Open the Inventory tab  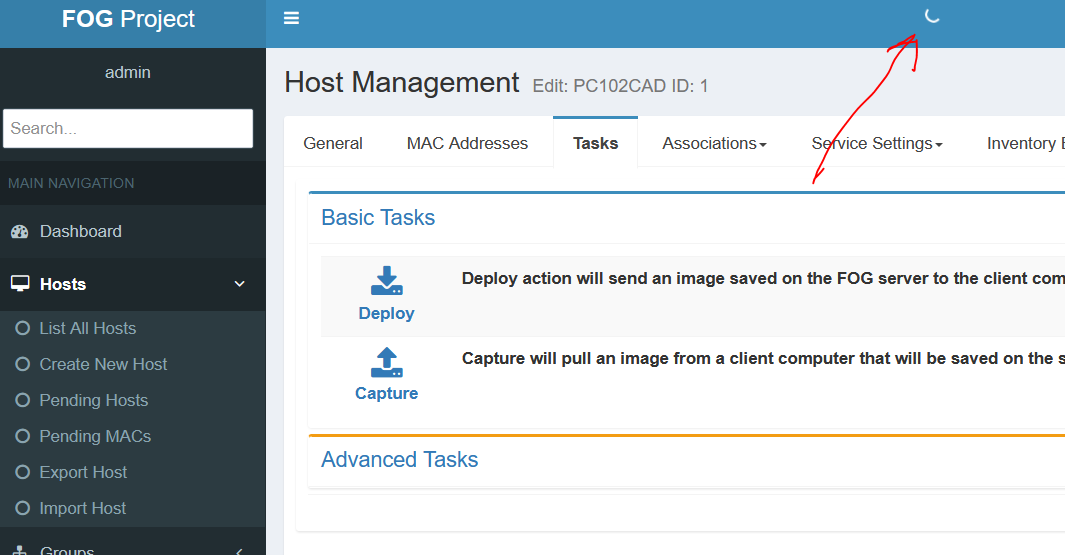click(1026, 143)
